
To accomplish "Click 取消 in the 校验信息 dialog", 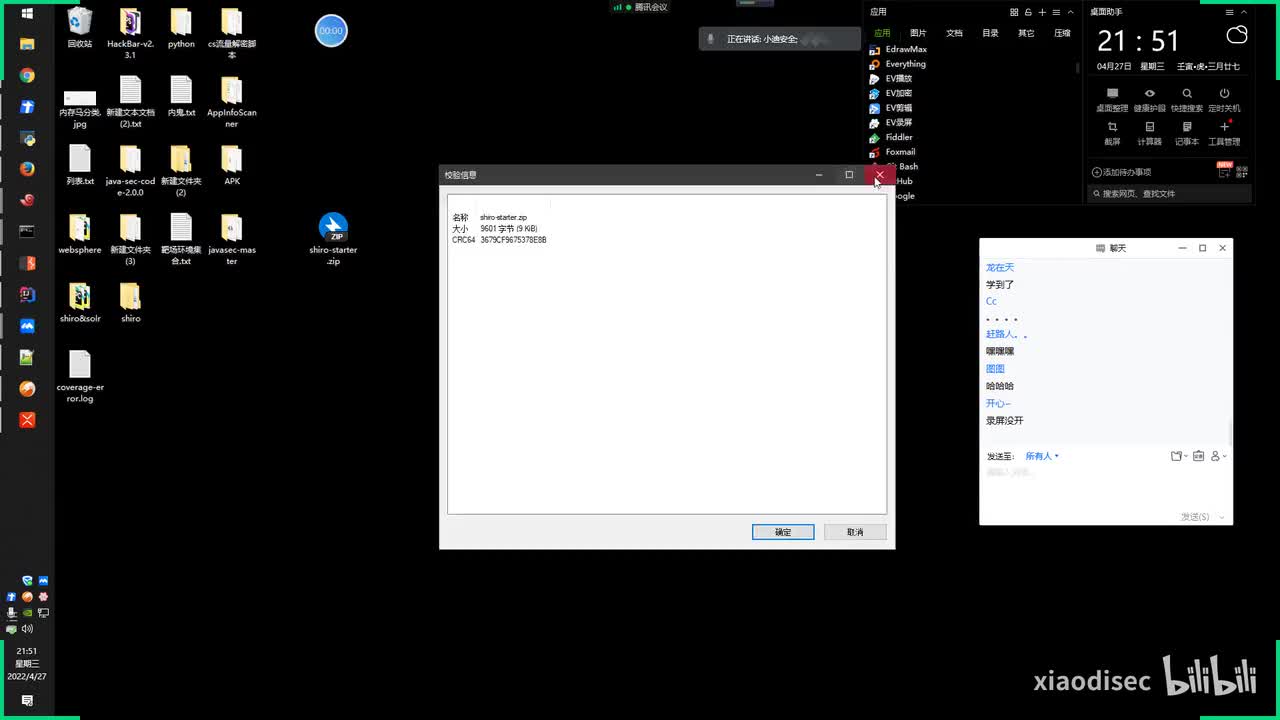I will (855, 532).
